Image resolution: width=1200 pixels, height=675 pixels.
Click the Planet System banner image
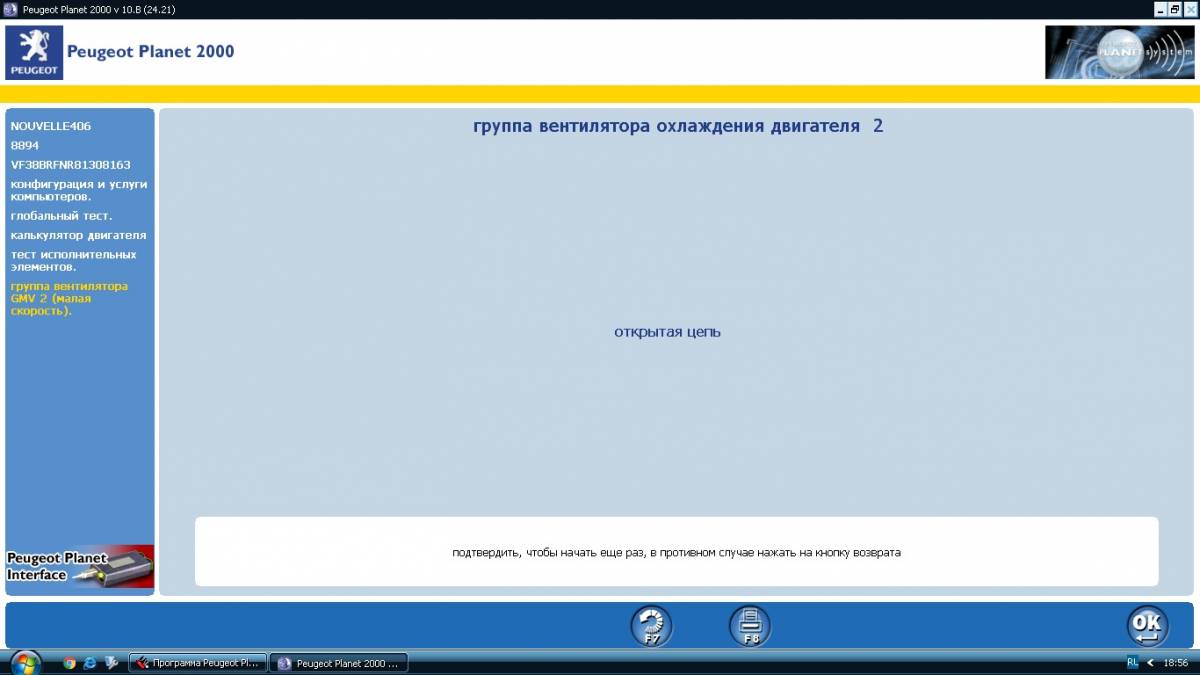(1119, 52)
